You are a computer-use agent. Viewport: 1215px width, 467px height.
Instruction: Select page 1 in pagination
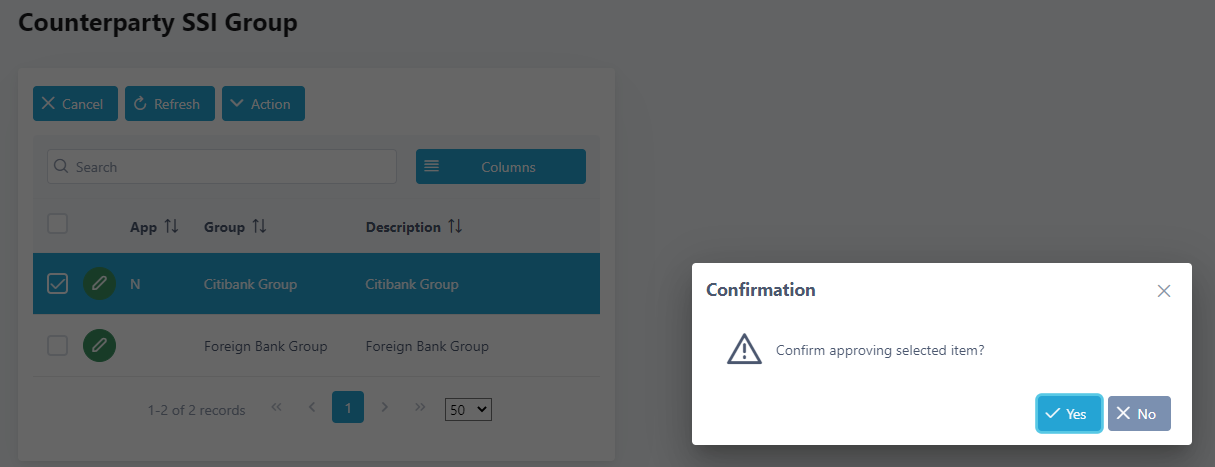(348, 408)
